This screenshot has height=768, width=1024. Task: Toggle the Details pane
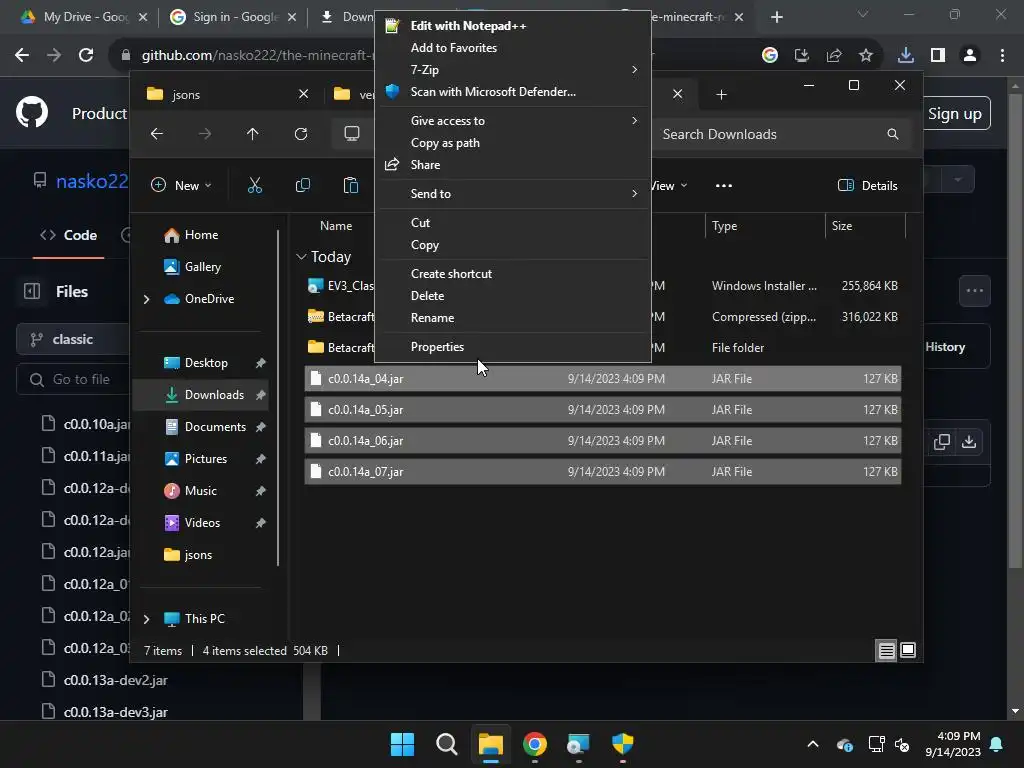click(867, 185)
